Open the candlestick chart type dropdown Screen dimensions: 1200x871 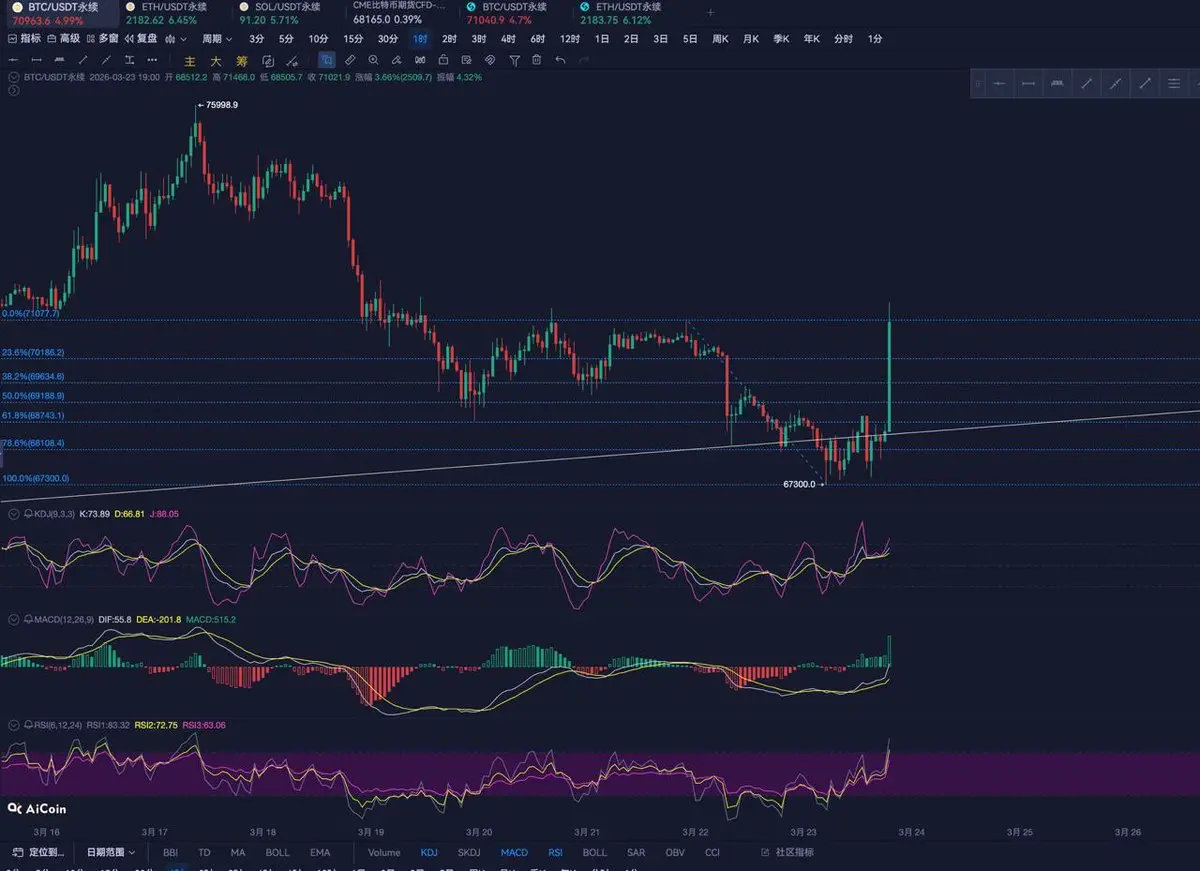pos(176,39)
